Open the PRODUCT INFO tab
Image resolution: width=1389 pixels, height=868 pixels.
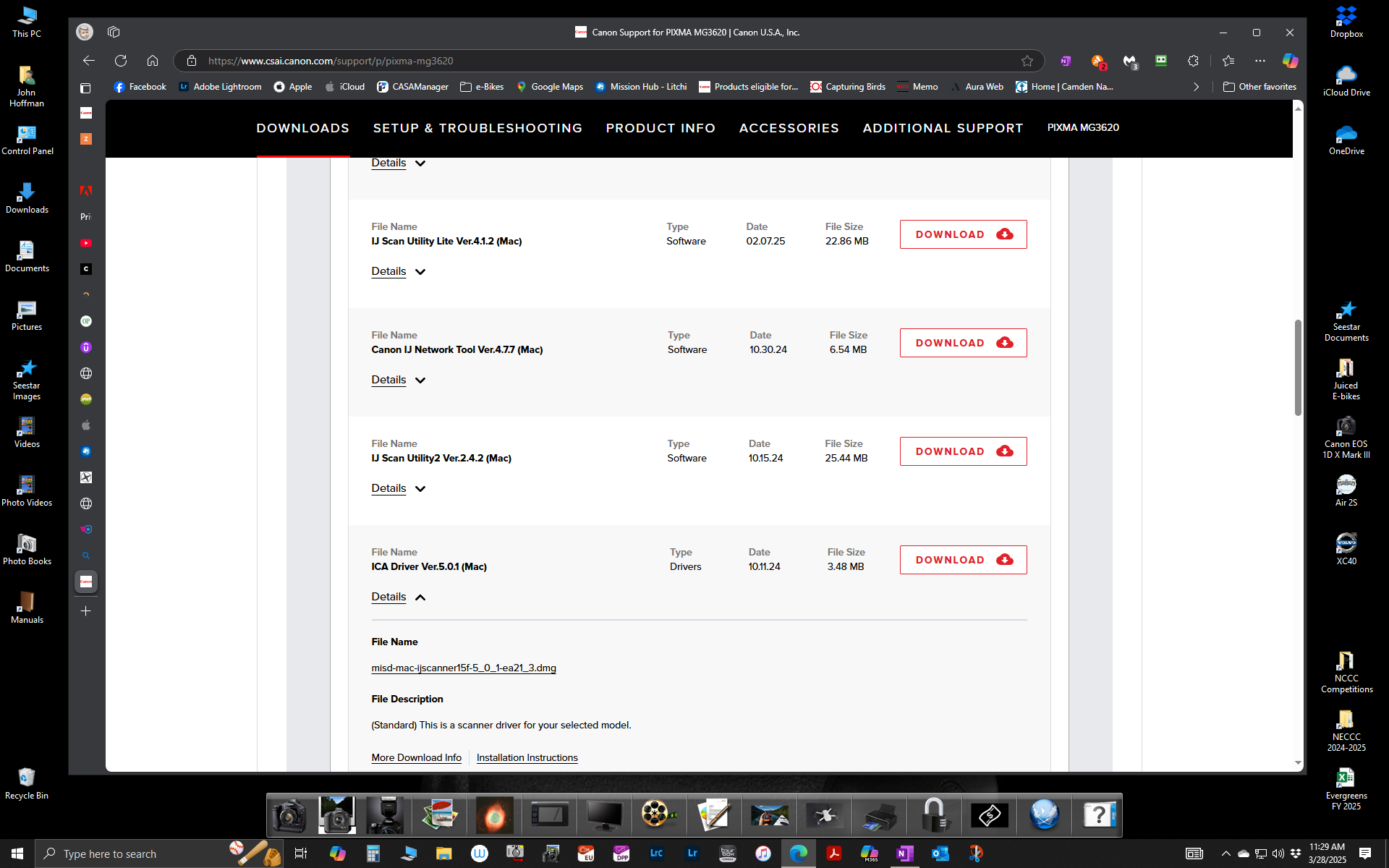pos(660,128)
